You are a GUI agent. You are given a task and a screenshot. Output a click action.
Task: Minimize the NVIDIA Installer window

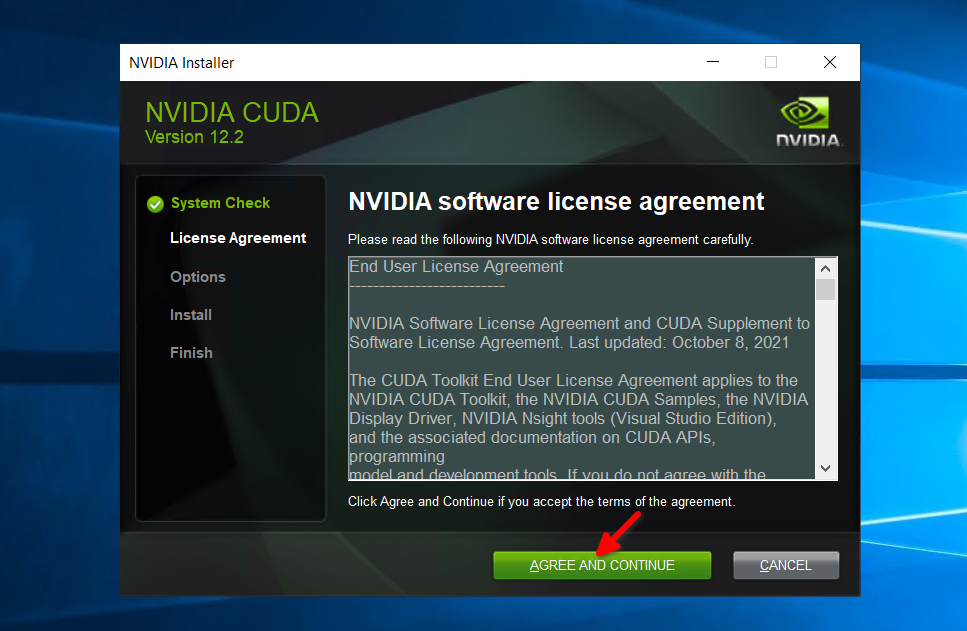coord(713,62)
